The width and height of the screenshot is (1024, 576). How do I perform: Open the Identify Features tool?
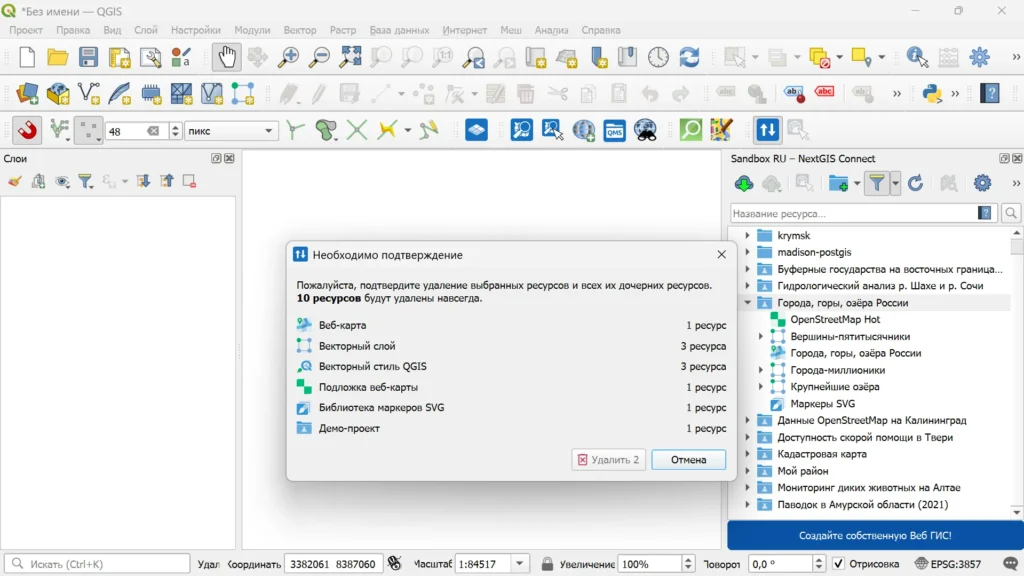point(917,57)
